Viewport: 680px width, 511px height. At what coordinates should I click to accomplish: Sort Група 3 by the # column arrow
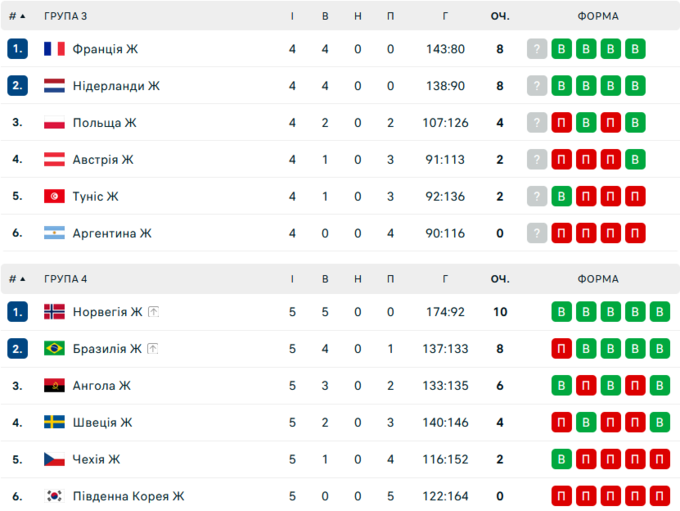pyautogui.click(x=22, y=16)
